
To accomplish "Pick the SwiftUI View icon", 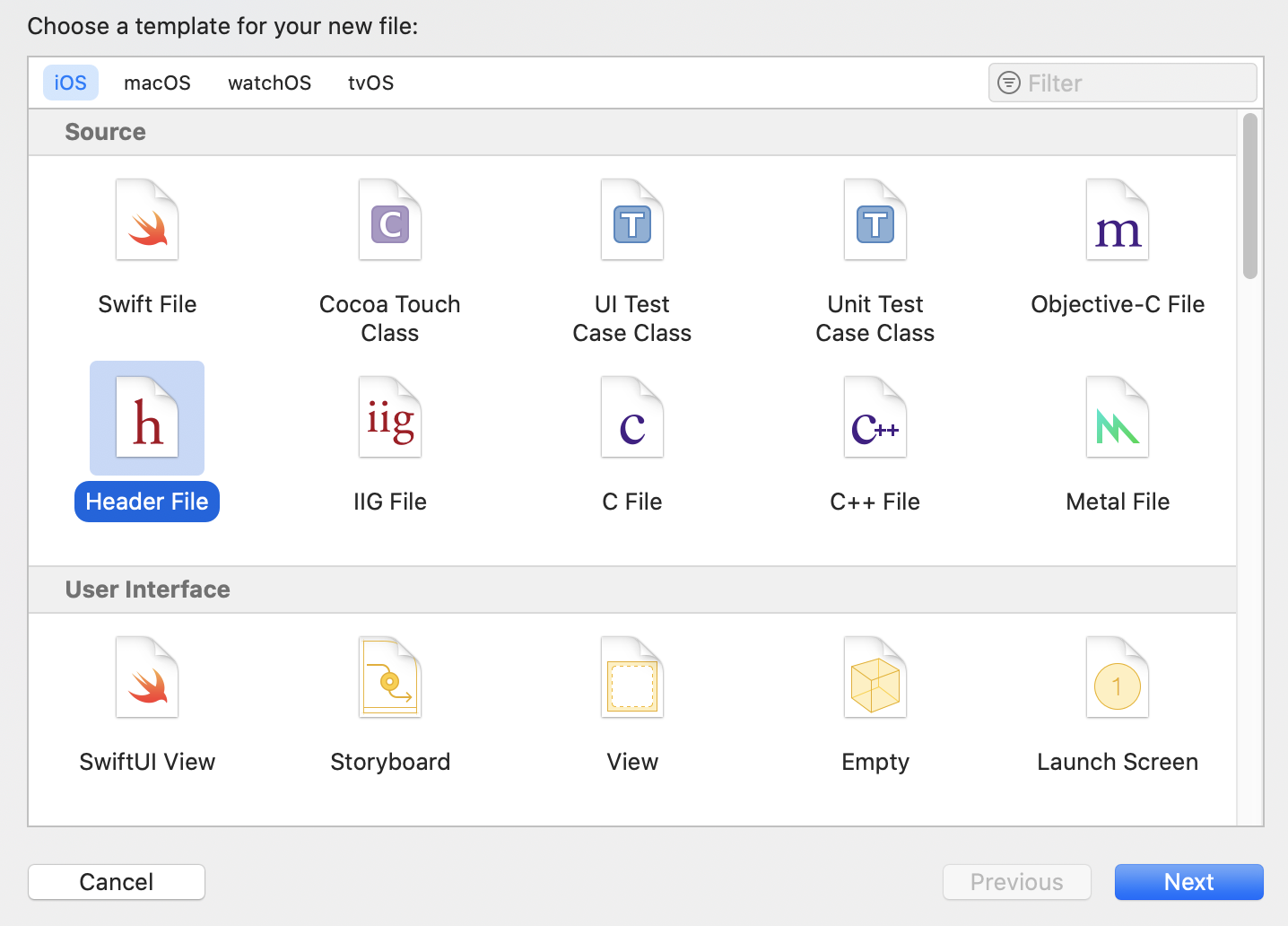I will coord(147,677).
